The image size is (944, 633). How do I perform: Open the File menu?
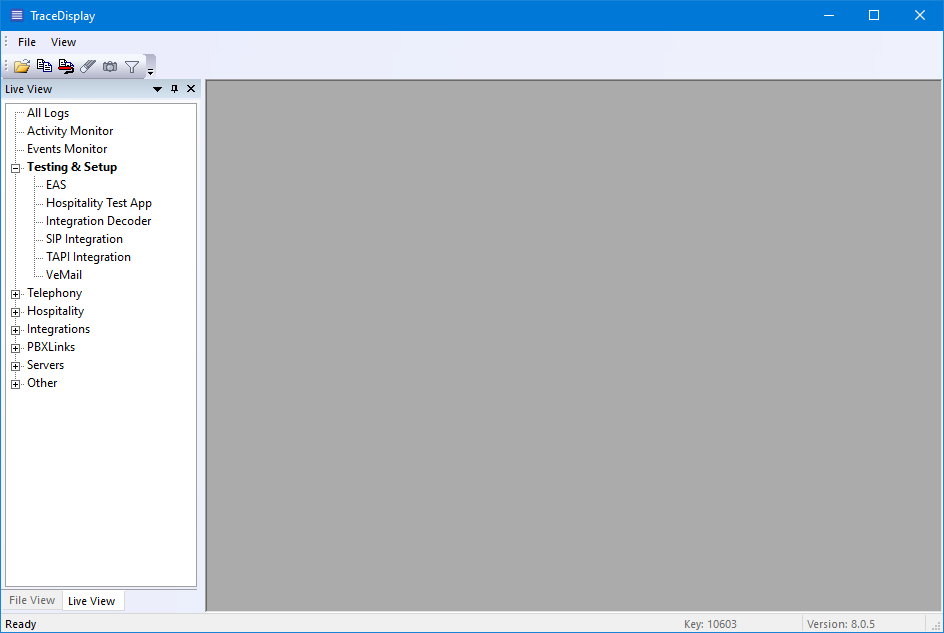tap(27, 42)
